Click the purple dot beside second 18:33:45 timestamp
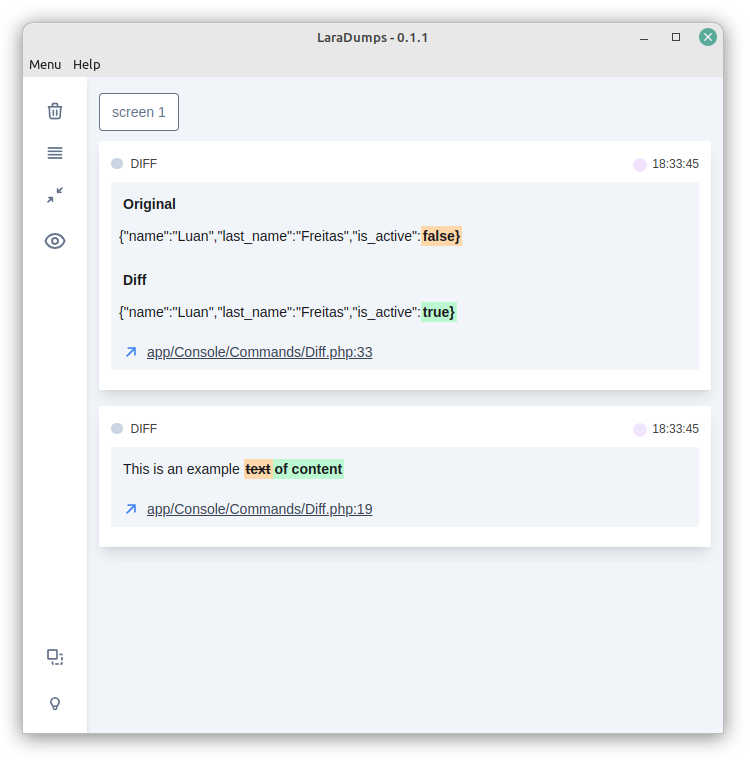The width and height of the screenshot is (750, 764). click(x=640, y=430)
